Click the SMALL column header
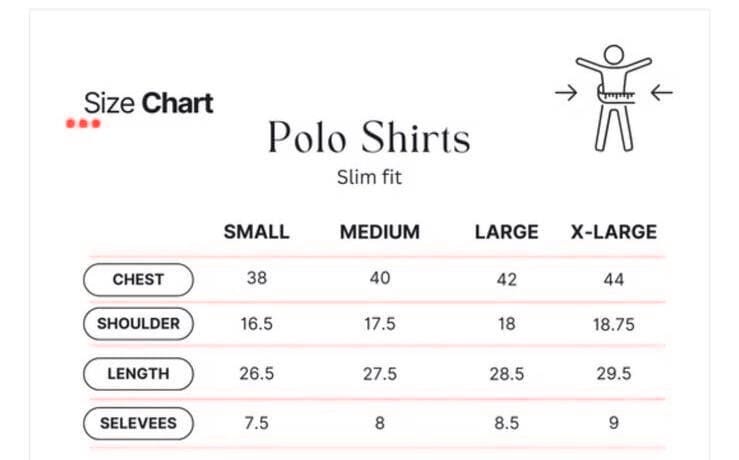This screenshot has height=460, width=739. pos(256,232)
